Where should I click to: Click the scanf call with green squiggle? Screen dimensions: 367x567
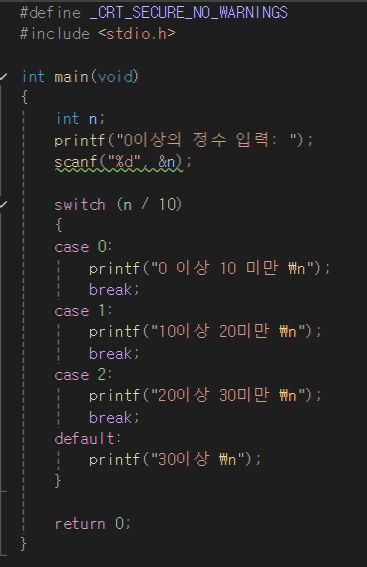(x=123, y=162)
